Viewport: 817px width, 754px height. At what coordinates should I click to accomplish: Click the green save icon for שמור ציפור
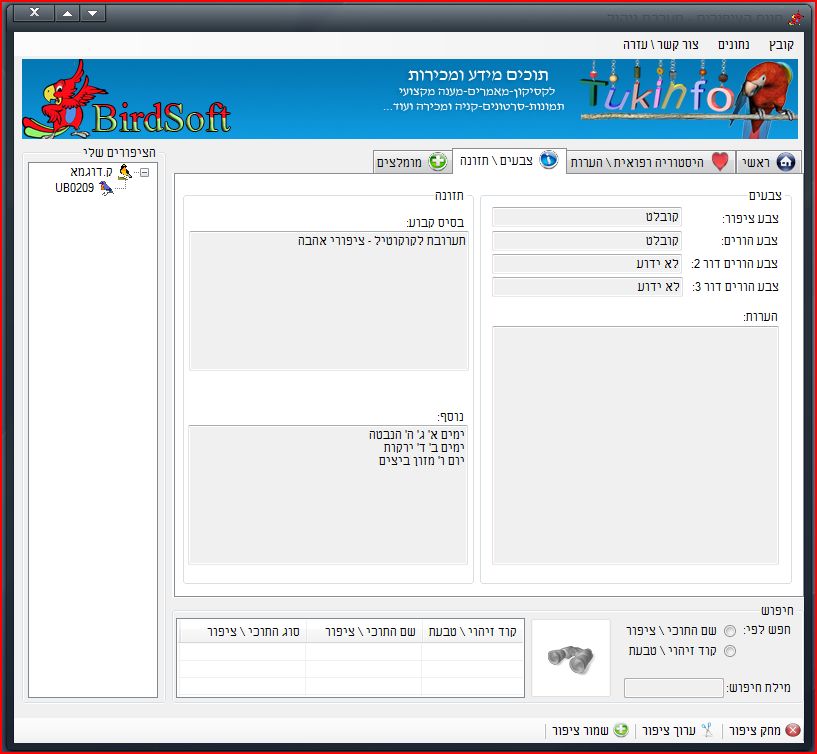pyautogui.click(x=620, y=730)
